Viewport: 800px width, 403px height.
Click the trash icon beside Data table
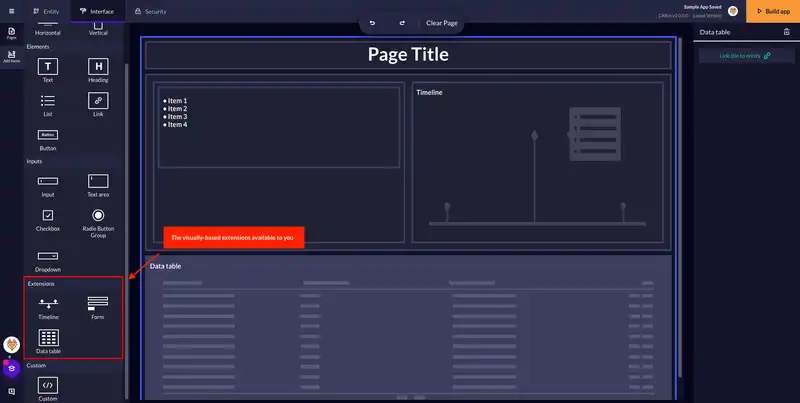point(785,32)
